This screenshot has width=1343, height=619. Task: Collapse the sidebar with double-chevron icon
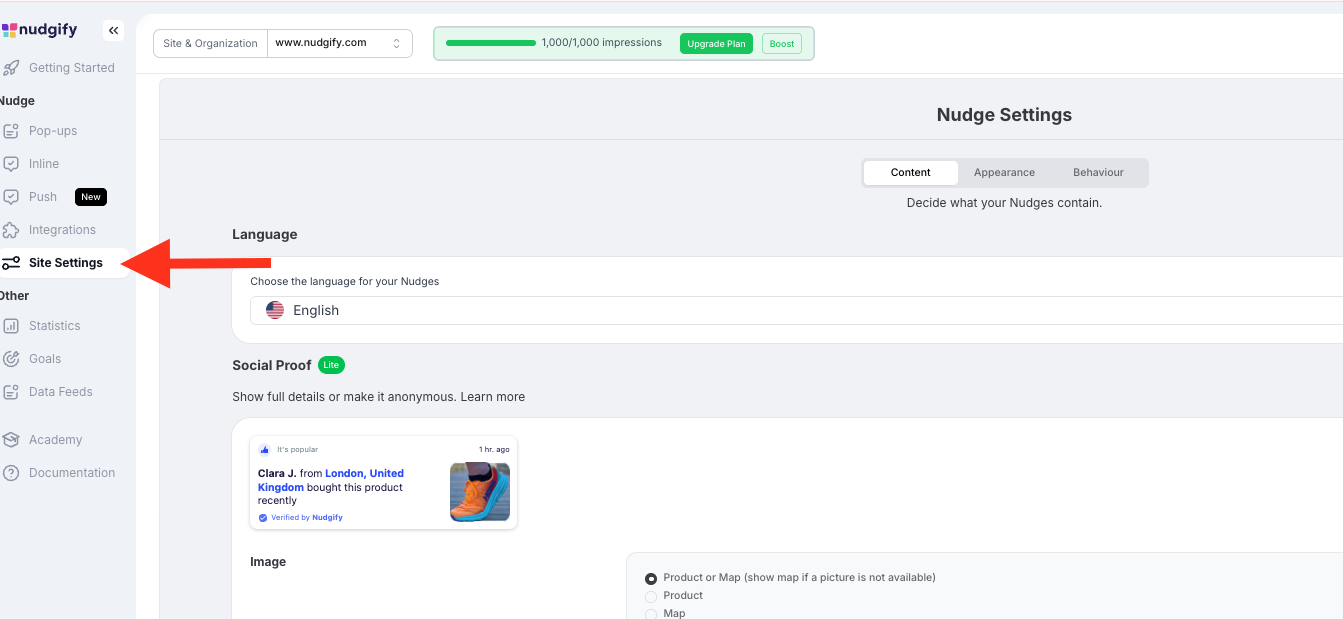coord(114,31)
